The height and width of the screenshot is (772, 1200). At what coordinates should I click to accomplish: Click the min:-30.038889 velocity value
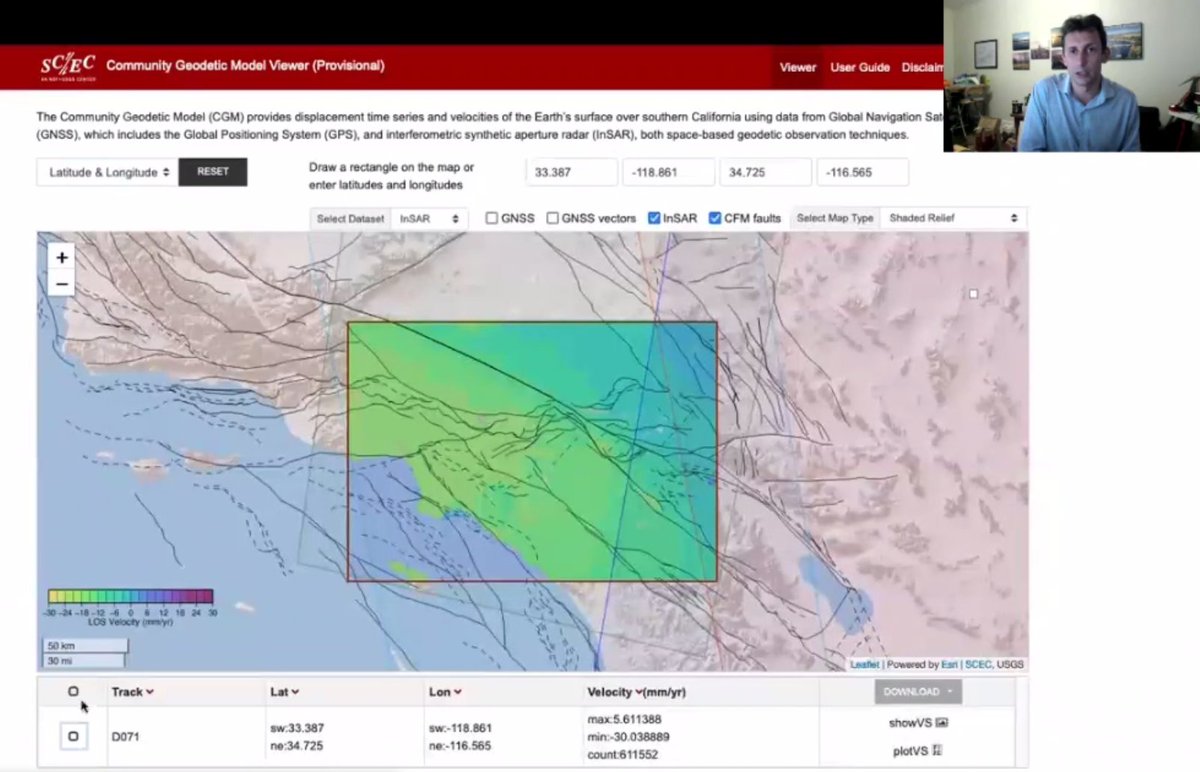click(628, 736)
